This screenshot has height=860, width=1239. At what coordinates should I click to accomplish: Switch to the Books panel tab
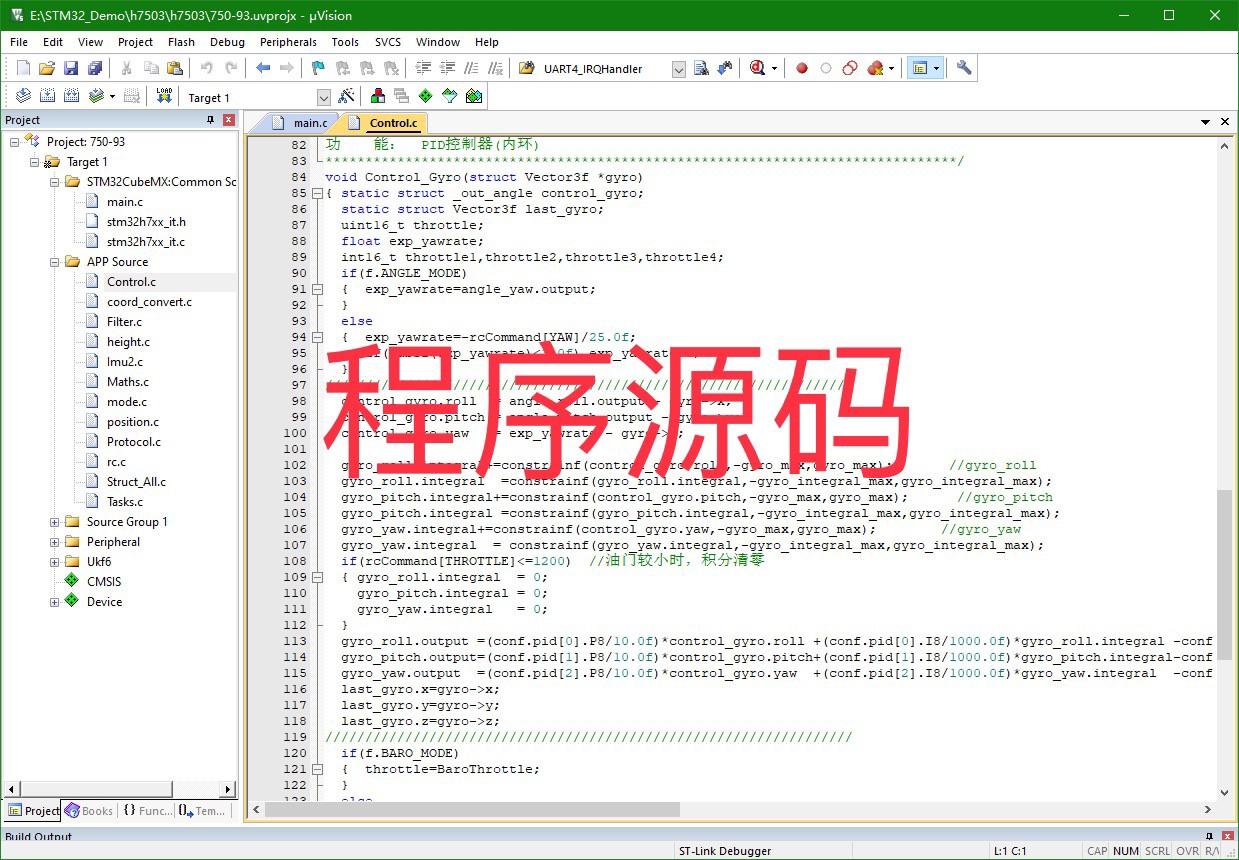(x=89, y=811)
